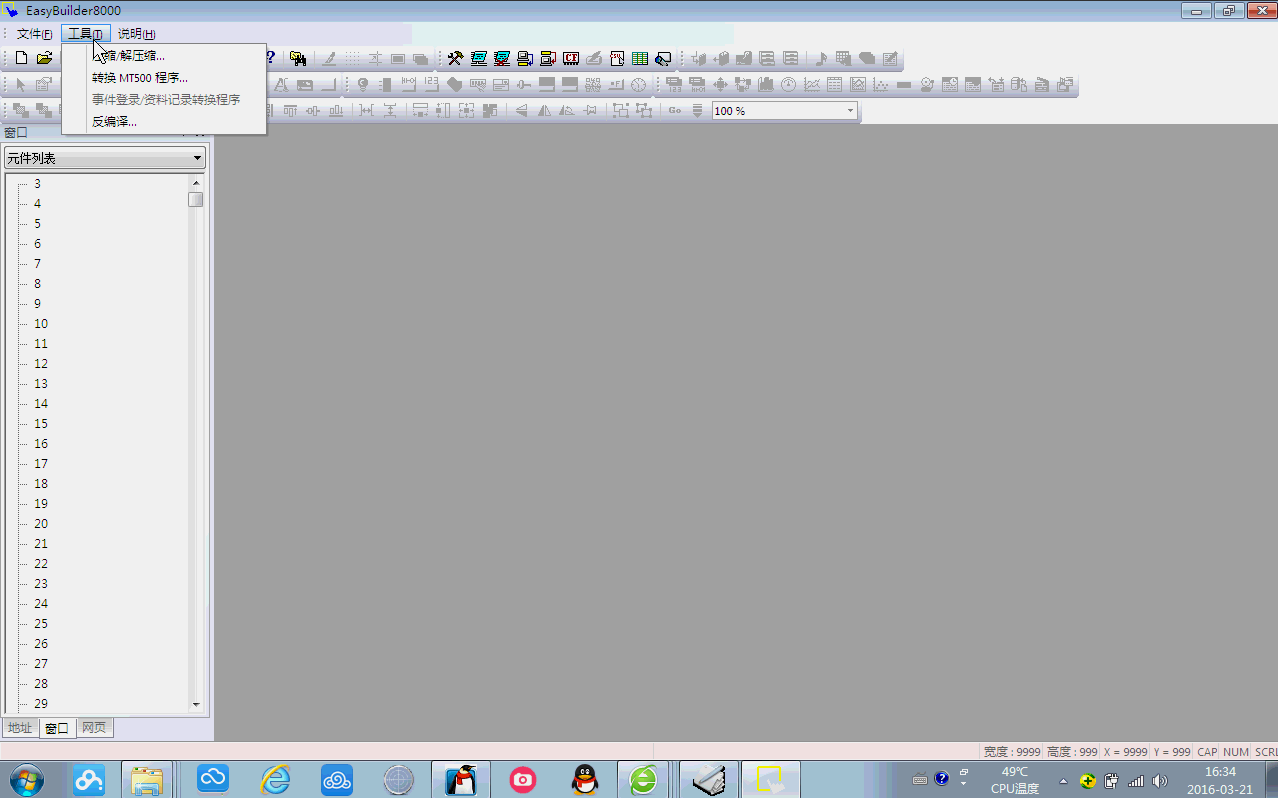Switch to the 地址 tab
The image size is (1280, 800).
pyautogui.click(x=20, y=728)
